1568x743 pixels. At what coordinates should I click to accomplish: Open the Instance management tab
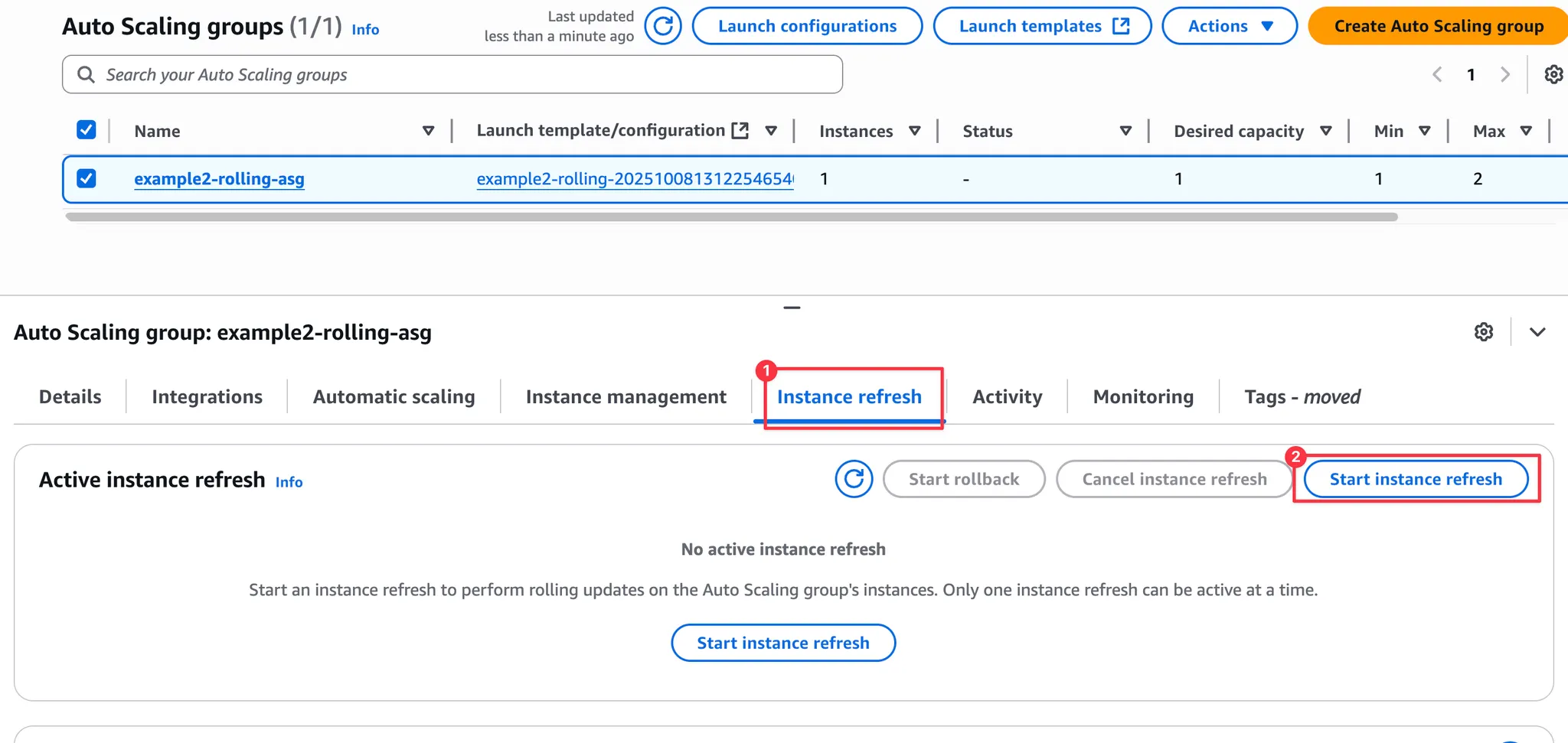626,396
